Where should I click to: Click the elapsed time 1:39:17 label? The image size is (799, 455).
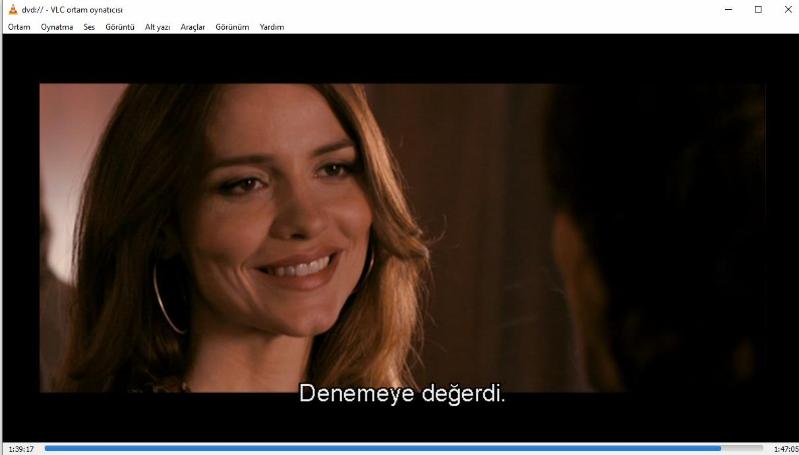coord(21,449)
